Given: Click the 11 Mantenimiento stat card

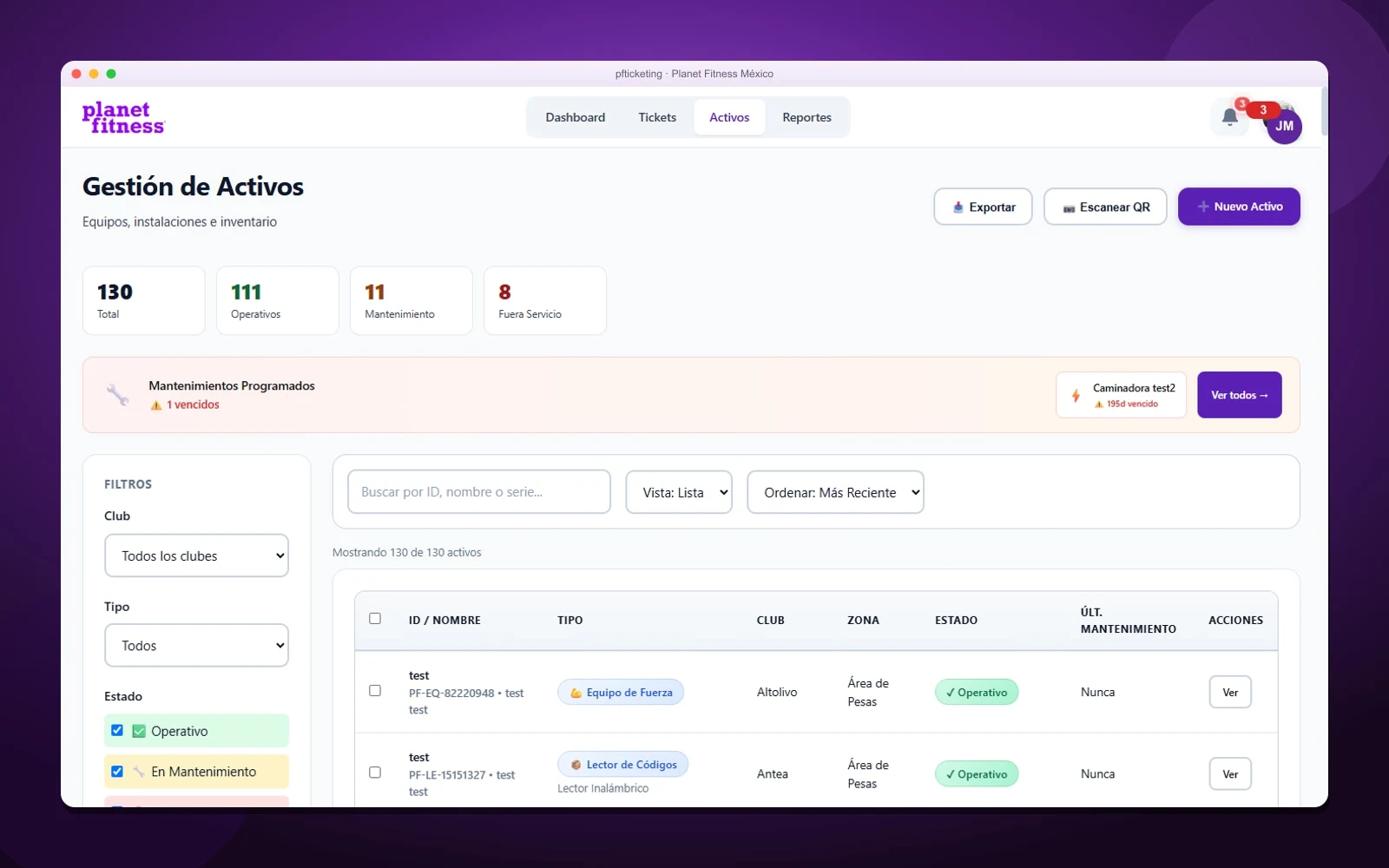Looking at the screenshot, I should (x=411, y=300).
